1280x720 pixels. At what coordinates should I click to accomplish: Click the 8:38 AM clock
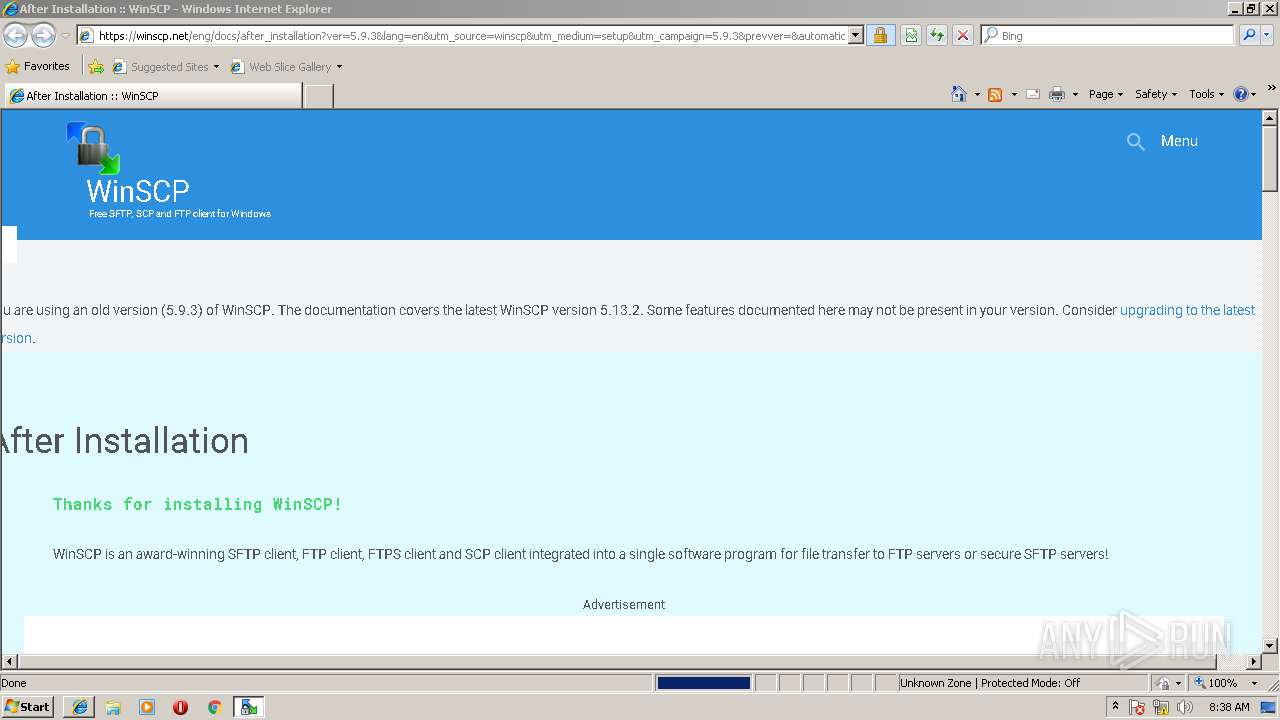1229,707
